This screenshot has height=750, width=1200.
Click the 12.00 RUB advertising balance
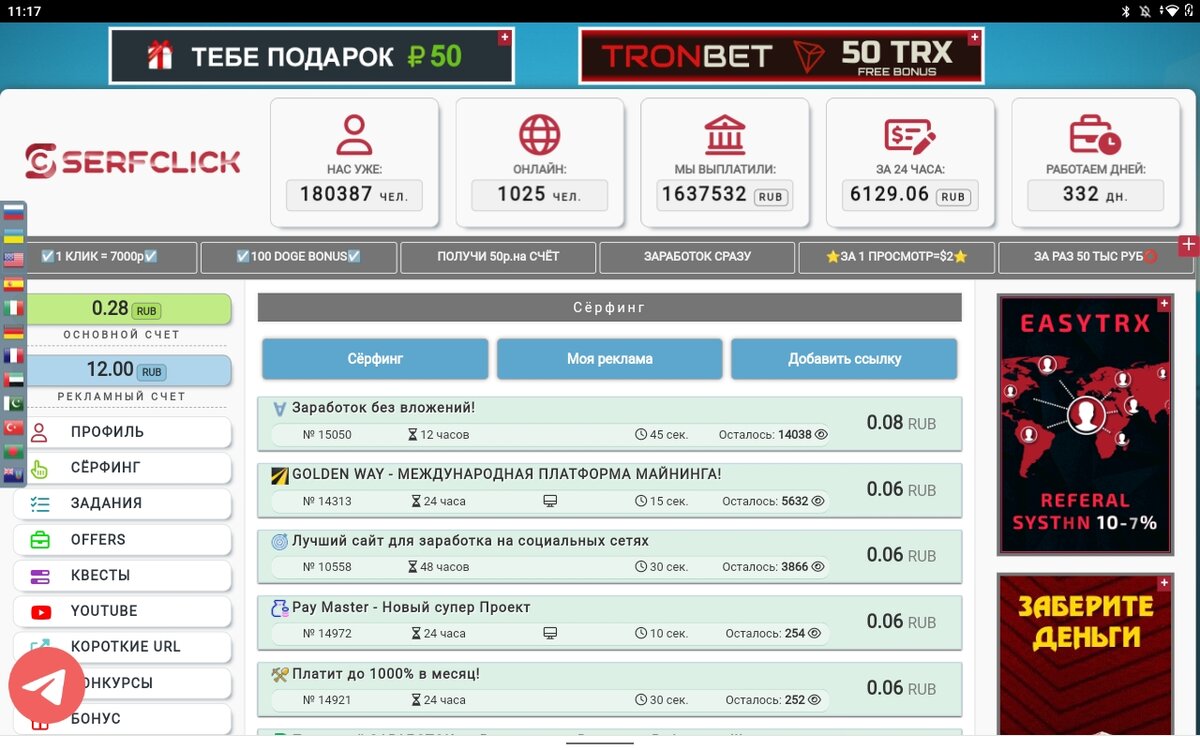[128, 370]
